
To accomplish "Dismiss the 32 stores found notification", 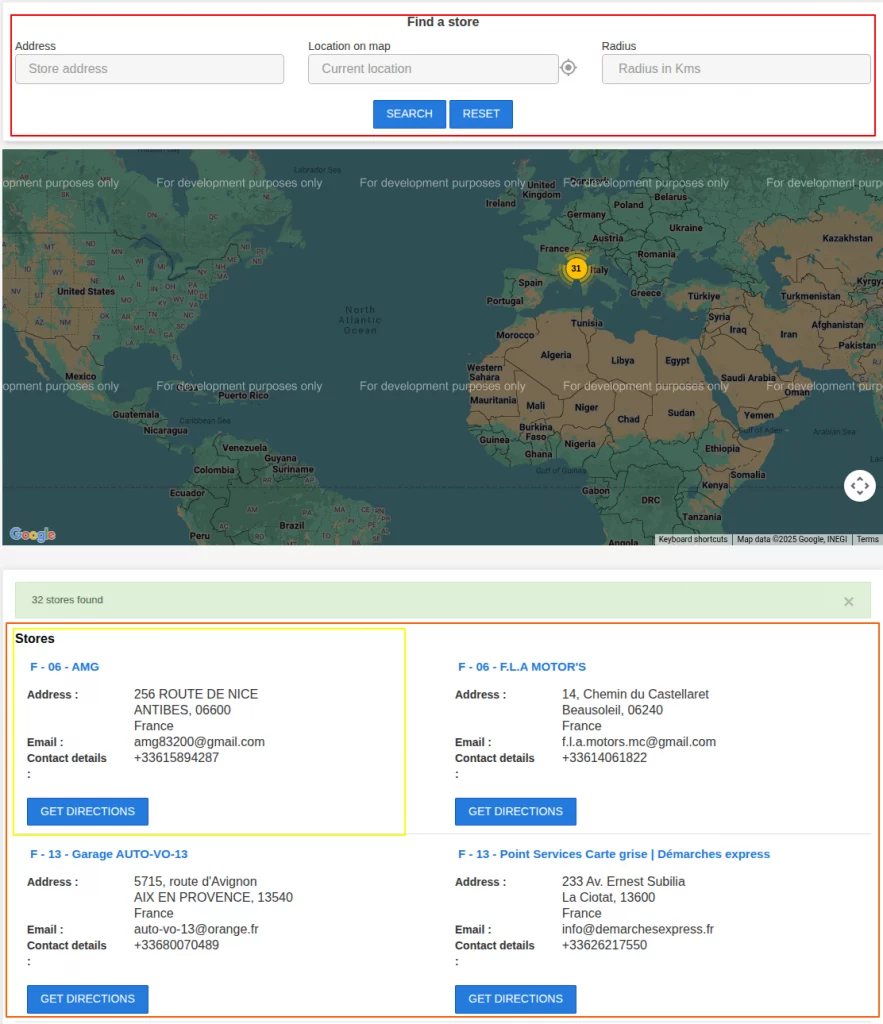I will point(849,601).
